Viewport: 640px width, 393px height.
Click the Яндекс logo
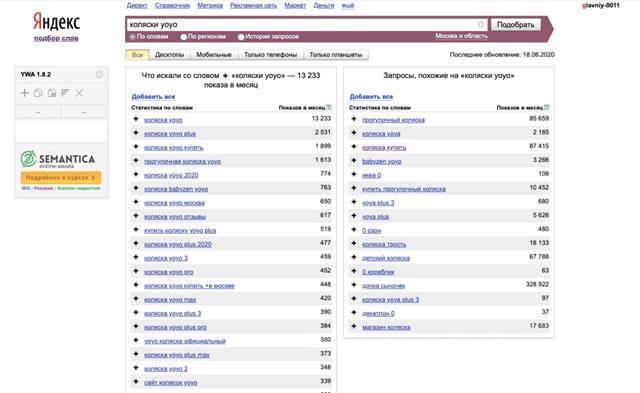click(x=56, y=22)
